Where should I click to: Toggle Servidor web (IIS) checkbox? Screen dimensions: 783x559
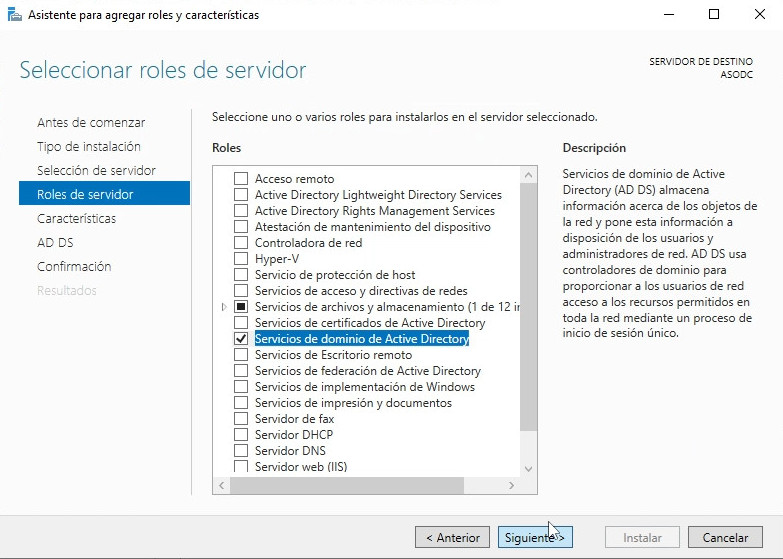240,466
